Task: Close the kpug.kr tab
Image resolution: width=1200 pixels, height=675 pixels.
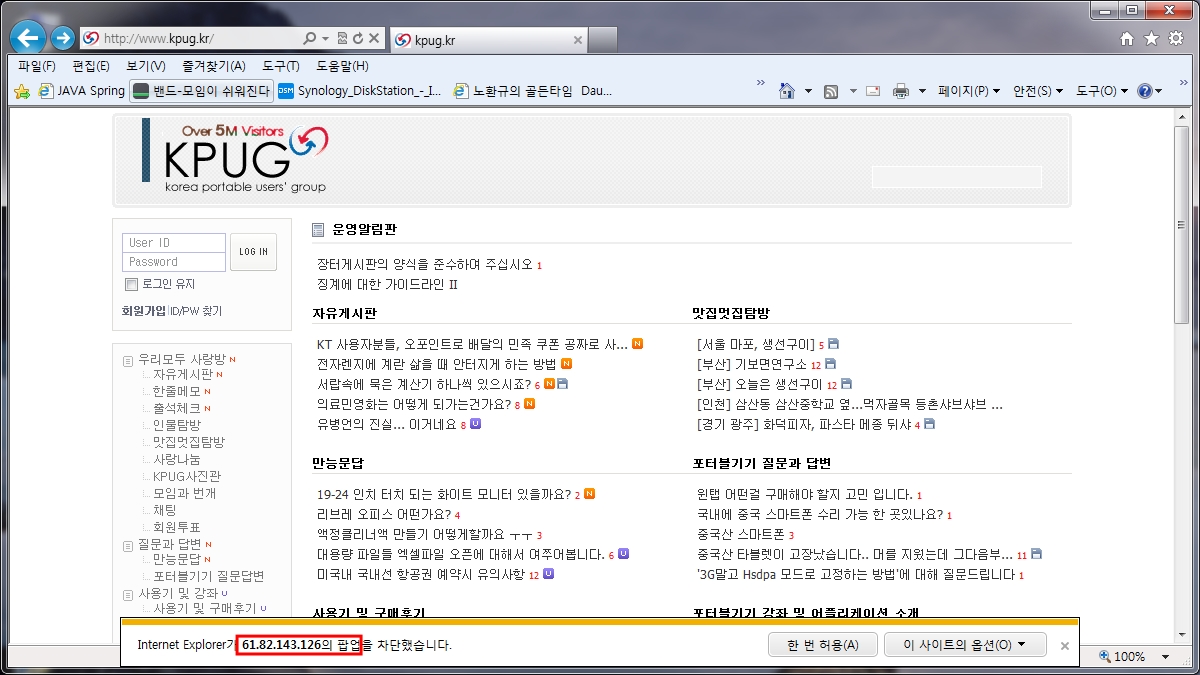Action: point(577,40)
